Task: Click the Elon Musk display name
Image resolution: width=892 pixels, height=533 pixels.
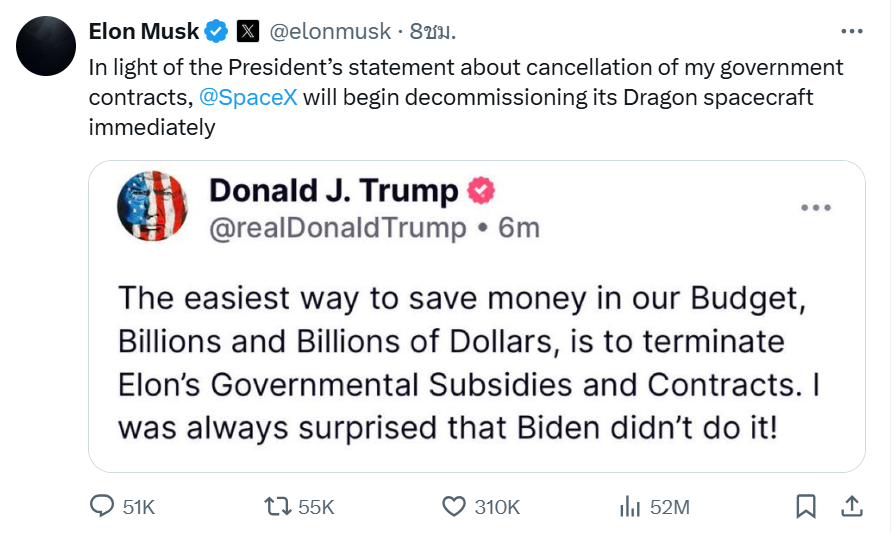Action: coord(143,32)
